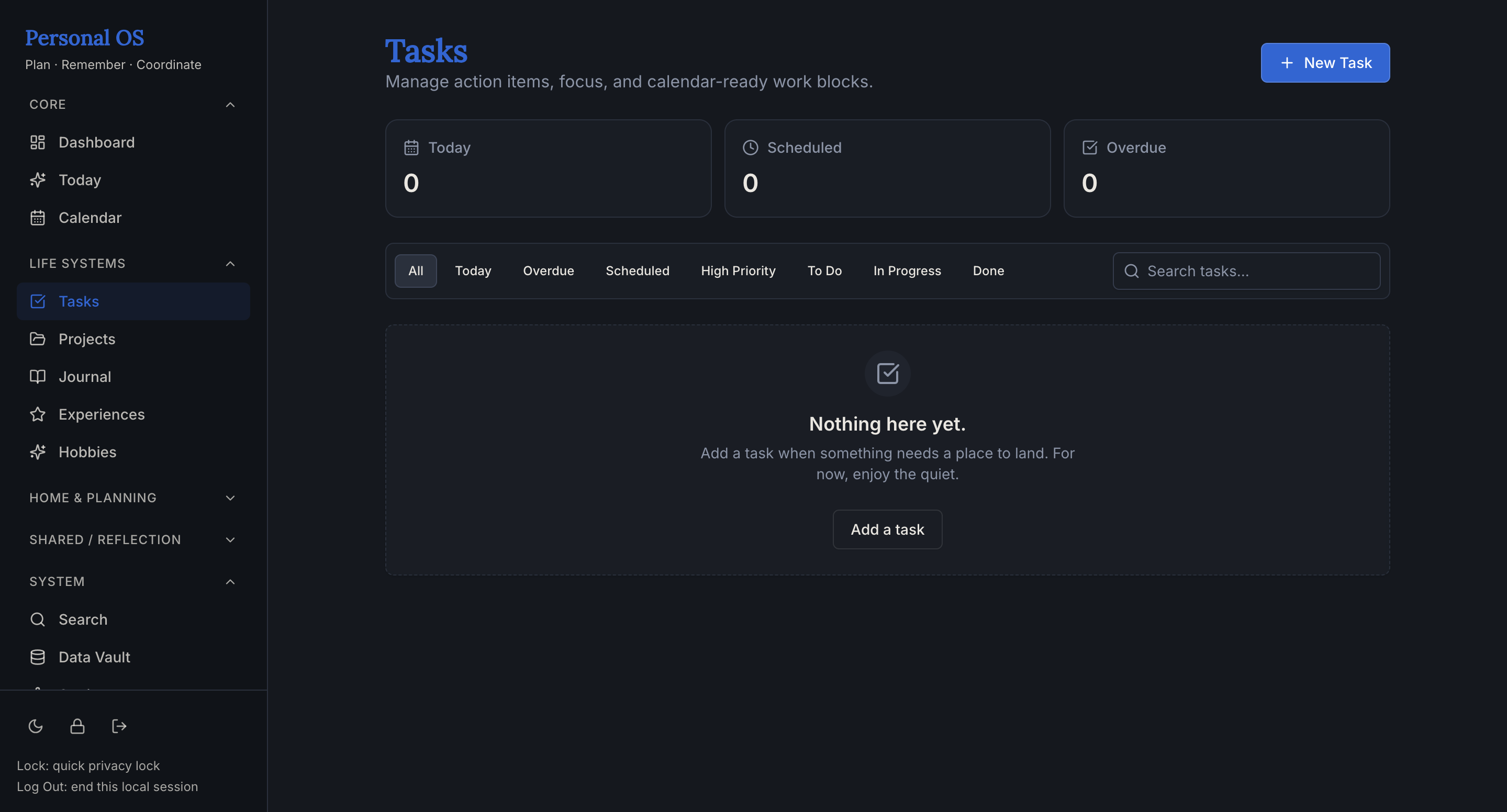Click the calendar icon in Today stat card
Screen dimensions: 1507x812
(411, 148)
